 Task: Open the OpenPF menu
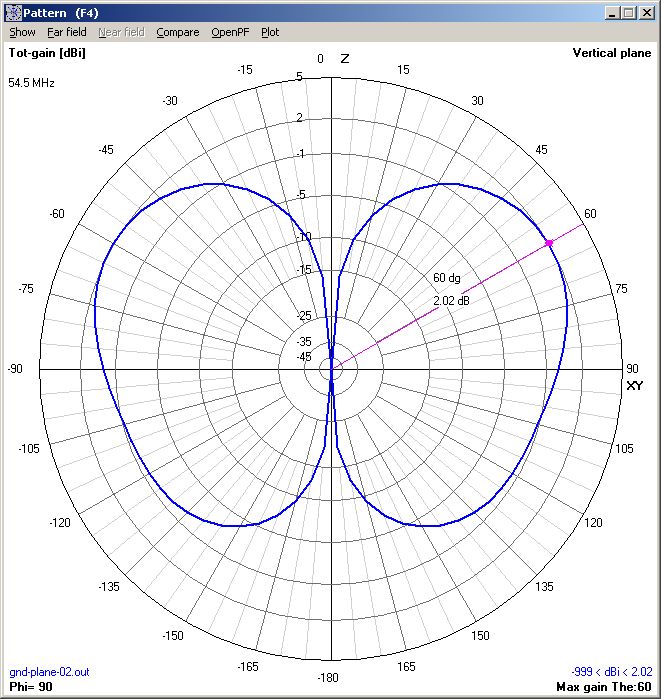[230, 32]
